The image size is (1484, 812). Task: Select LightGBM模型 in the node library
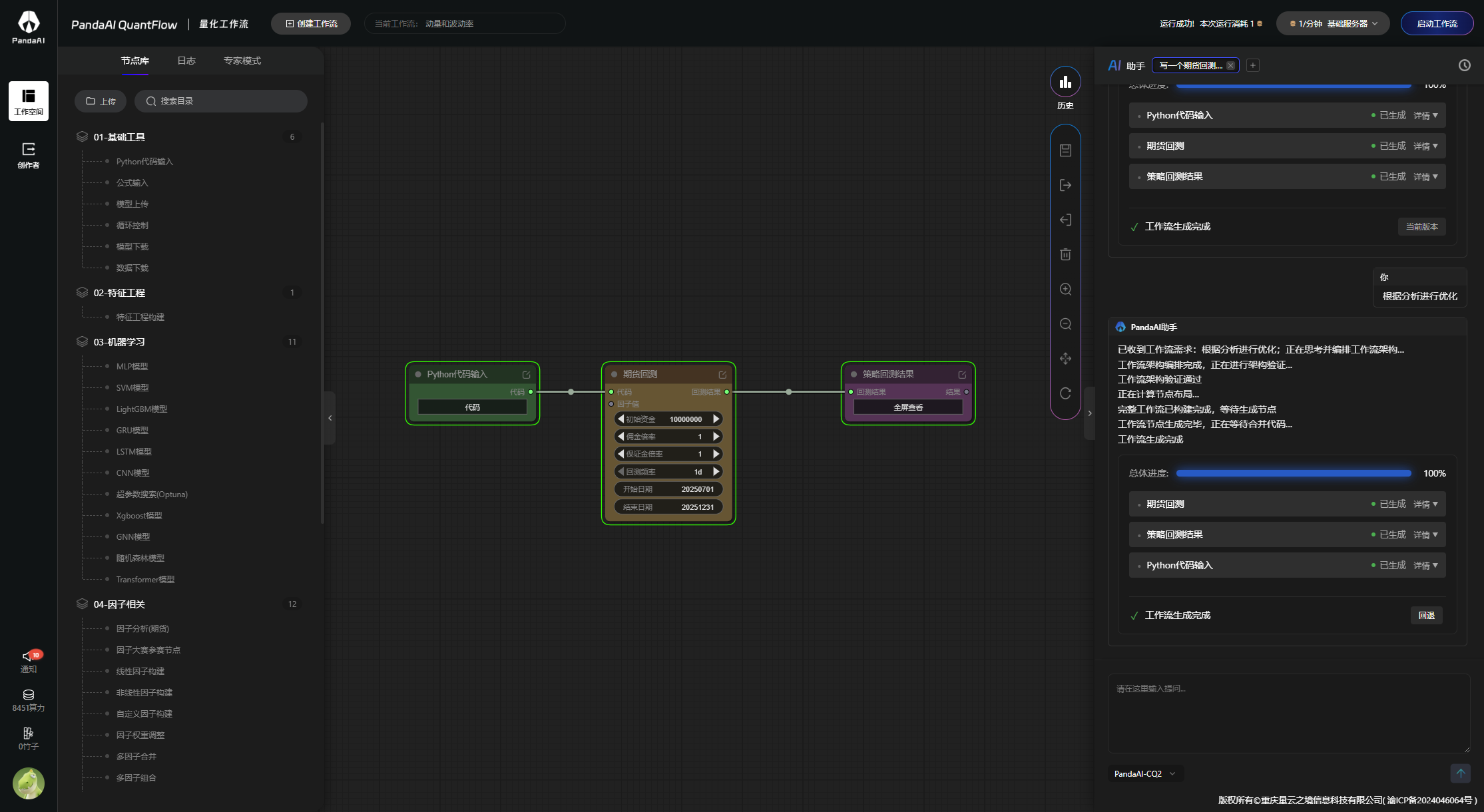point(142,409)
